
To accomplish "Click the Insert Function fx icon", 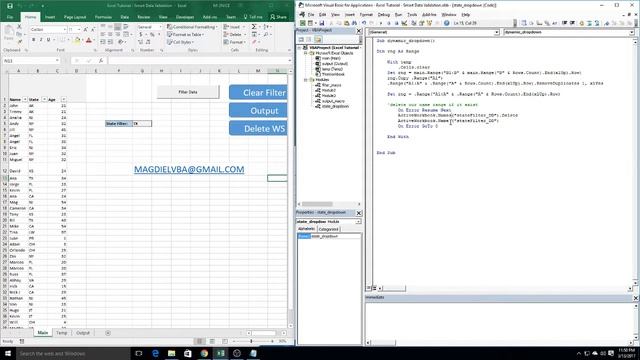I will (x=101, y=60).
